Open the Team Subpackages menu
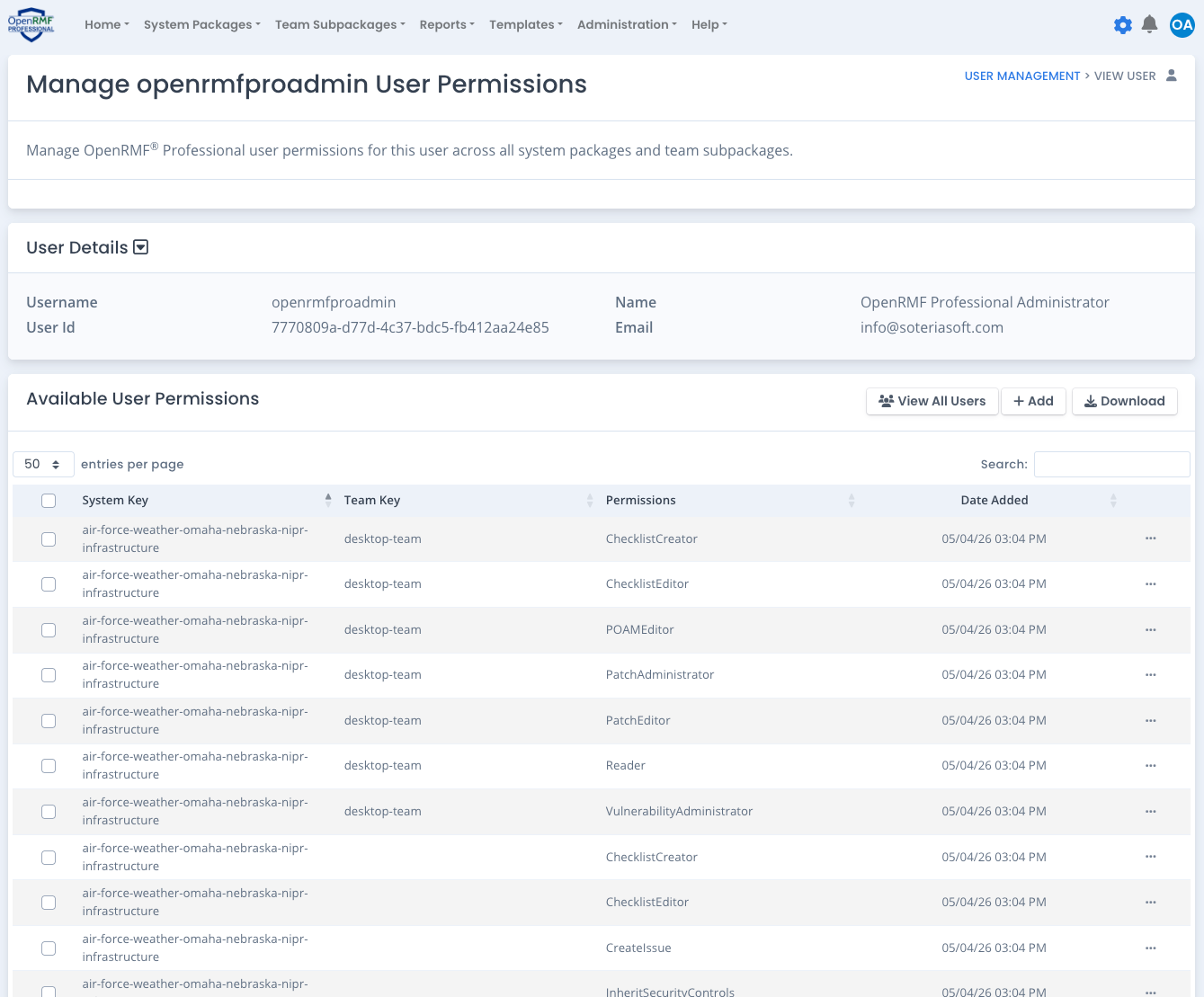This screenshot has height=997, width=1204. pos(340,24)
